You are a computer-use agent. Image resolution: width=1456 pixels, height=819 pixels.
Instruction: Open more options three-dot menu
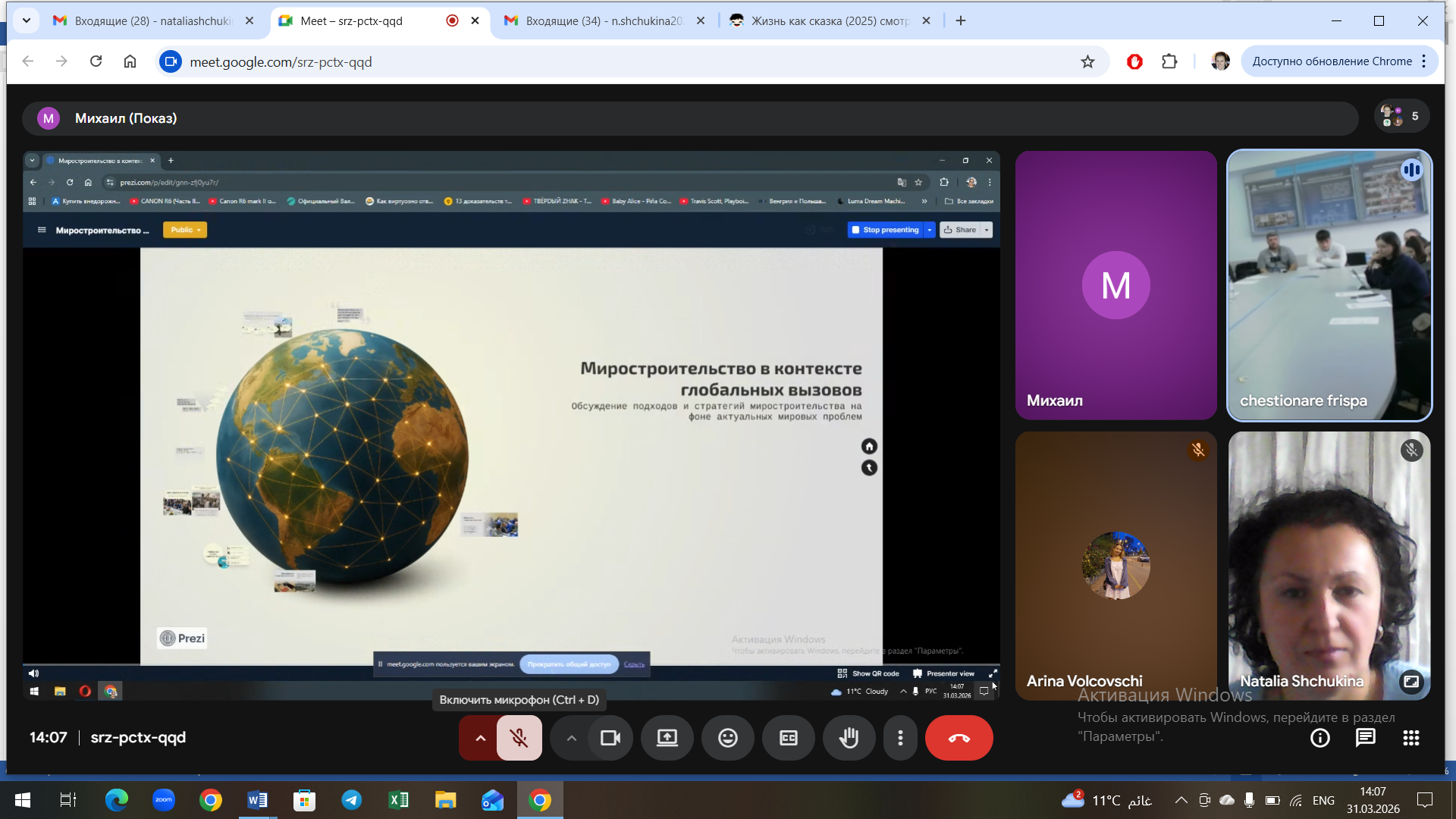[x=900, y=738]
